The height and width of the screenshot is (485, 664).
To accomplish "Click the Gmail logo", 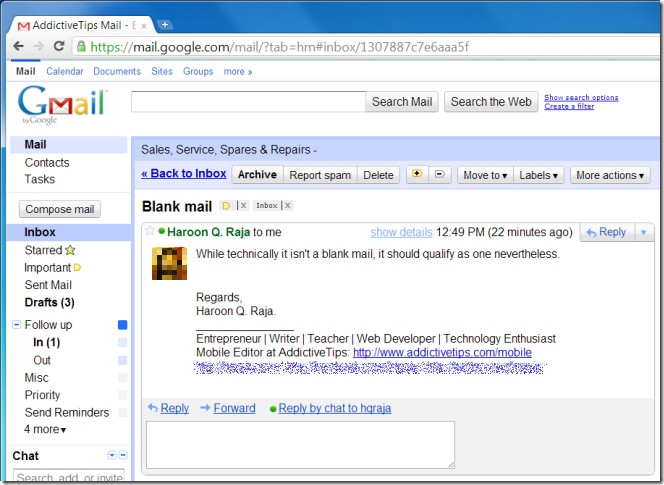I will tap(62, 104).
